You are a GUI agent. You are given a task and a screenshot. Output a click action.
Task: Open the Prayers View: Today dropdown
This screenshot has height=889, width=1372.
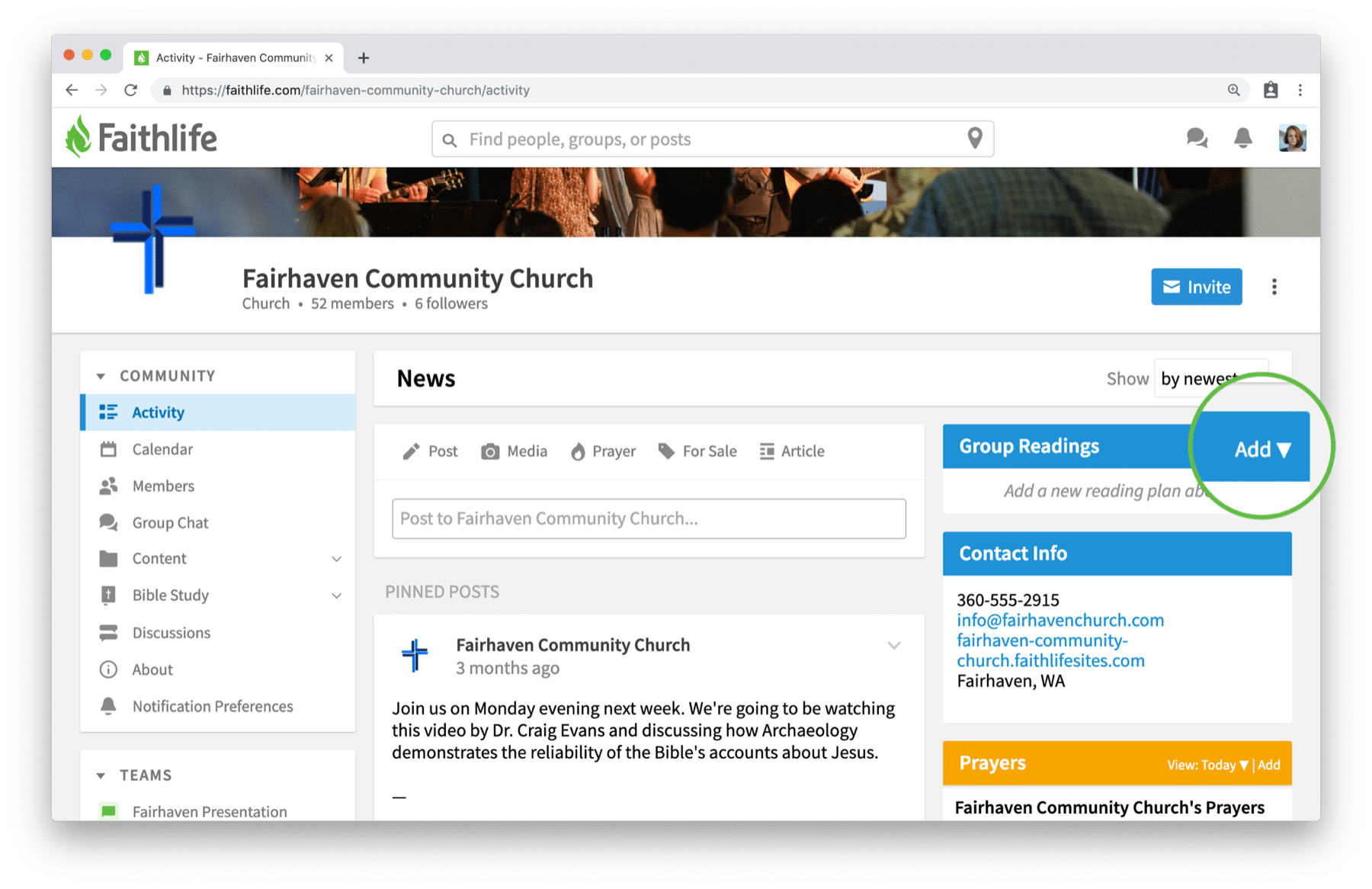(x=1207, y=765)
